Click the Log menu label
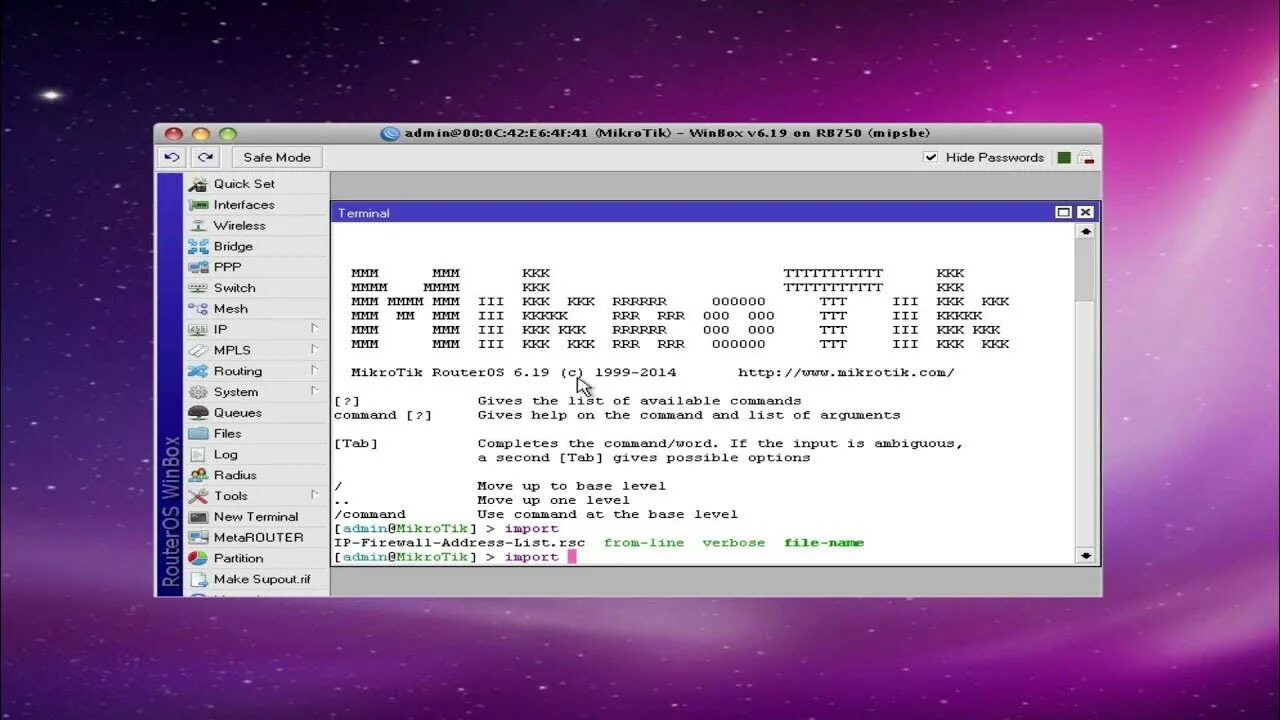Screen dimensions: 1280x720 [225, 455]
